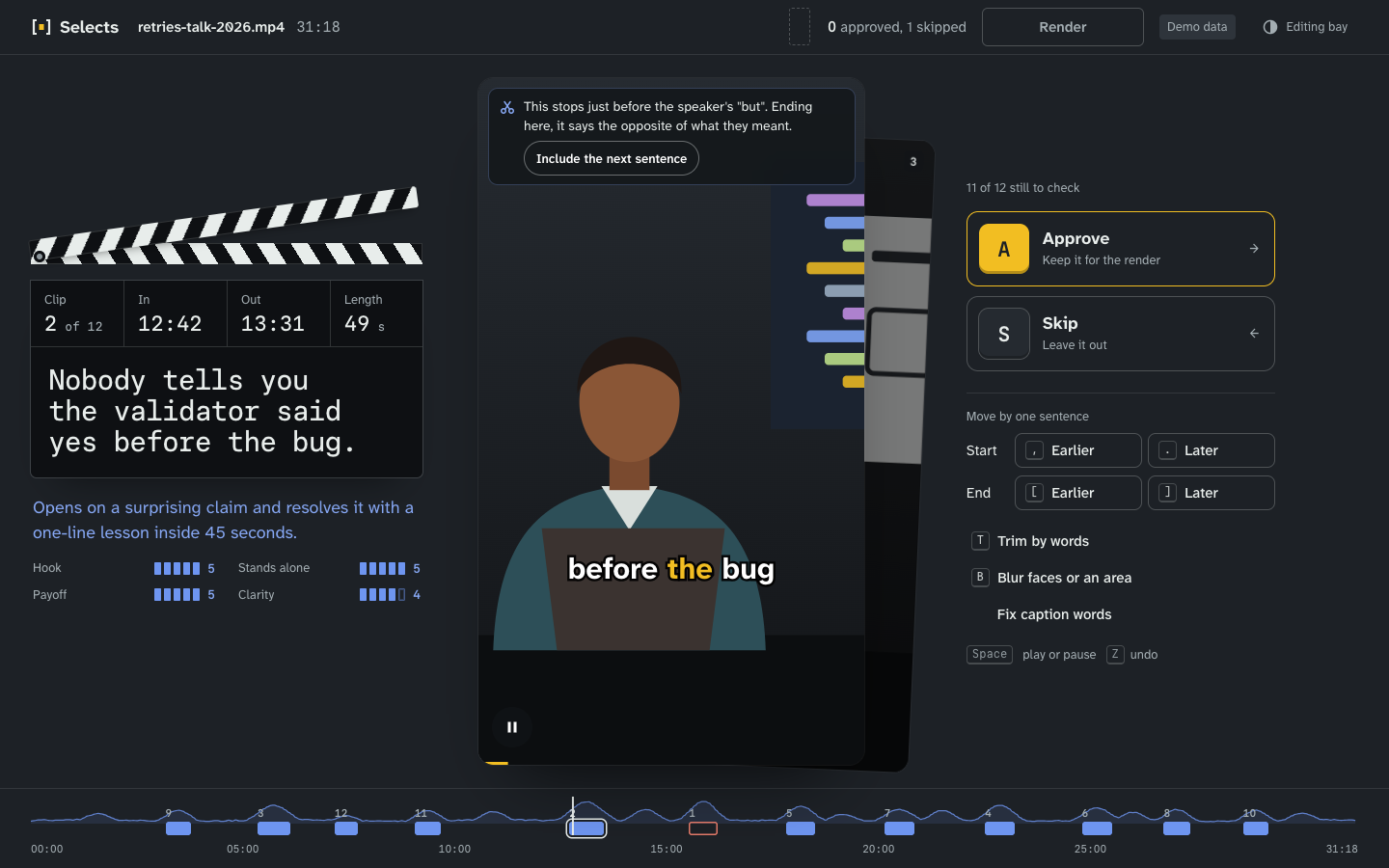Click the B key icon for Blur faces
The height and width of the screenshot is (868, 1389).
point(980,578)
